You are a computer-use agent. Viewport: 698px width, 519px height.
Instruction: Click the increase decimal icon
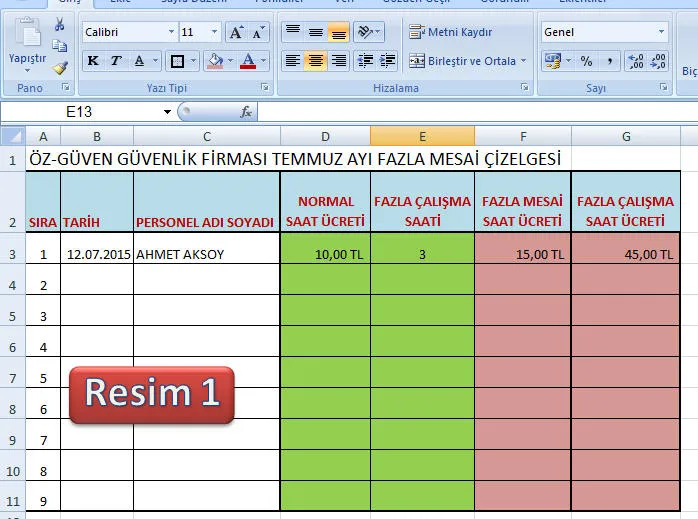[634, 62]
